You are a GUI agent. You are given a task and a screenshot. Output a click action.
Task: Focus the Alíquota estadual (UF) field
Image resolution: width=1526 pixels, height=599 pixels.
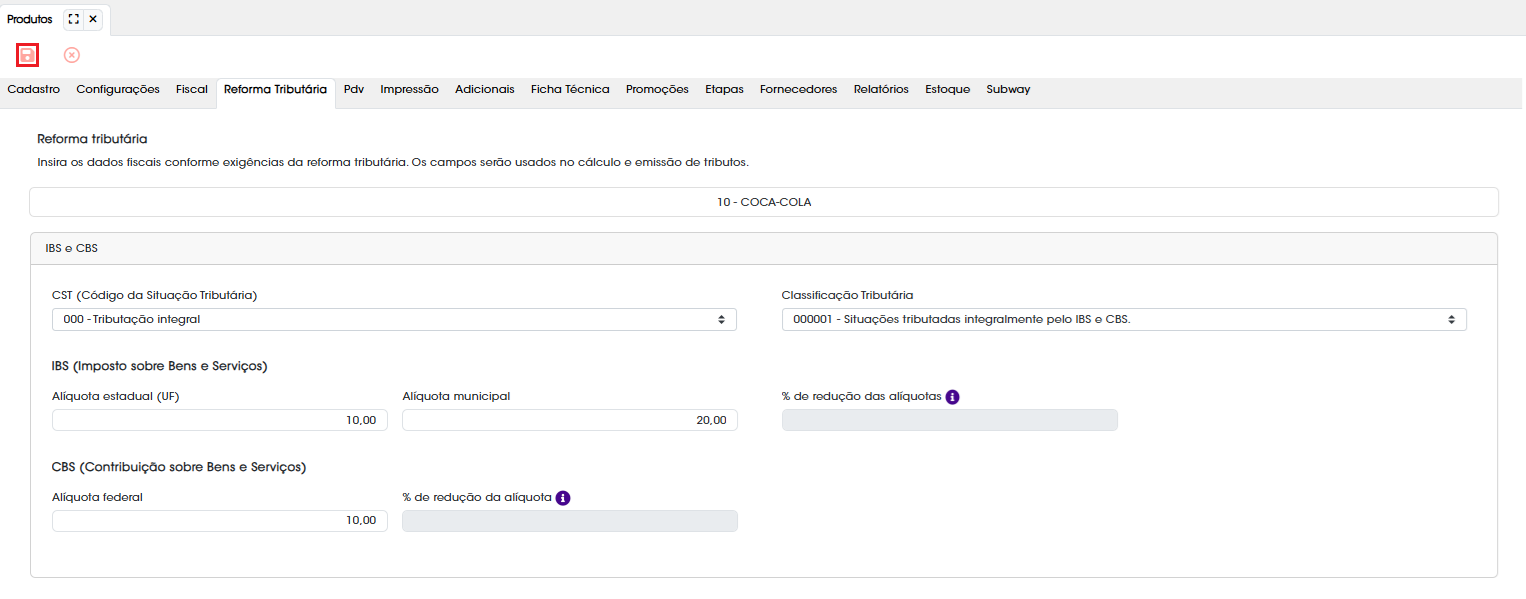220,420
